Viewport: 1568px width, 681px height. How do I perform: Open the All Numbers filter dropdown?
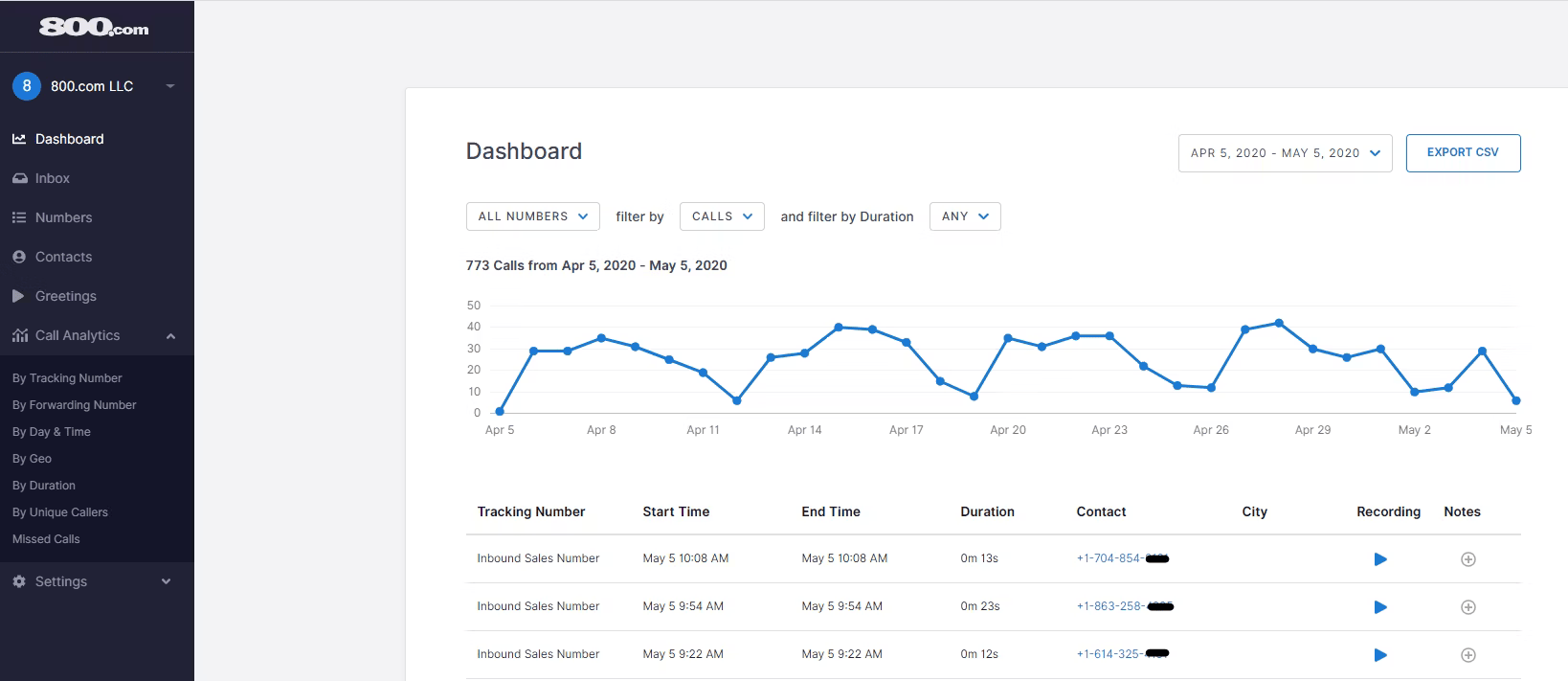click(x=532, y=216)
